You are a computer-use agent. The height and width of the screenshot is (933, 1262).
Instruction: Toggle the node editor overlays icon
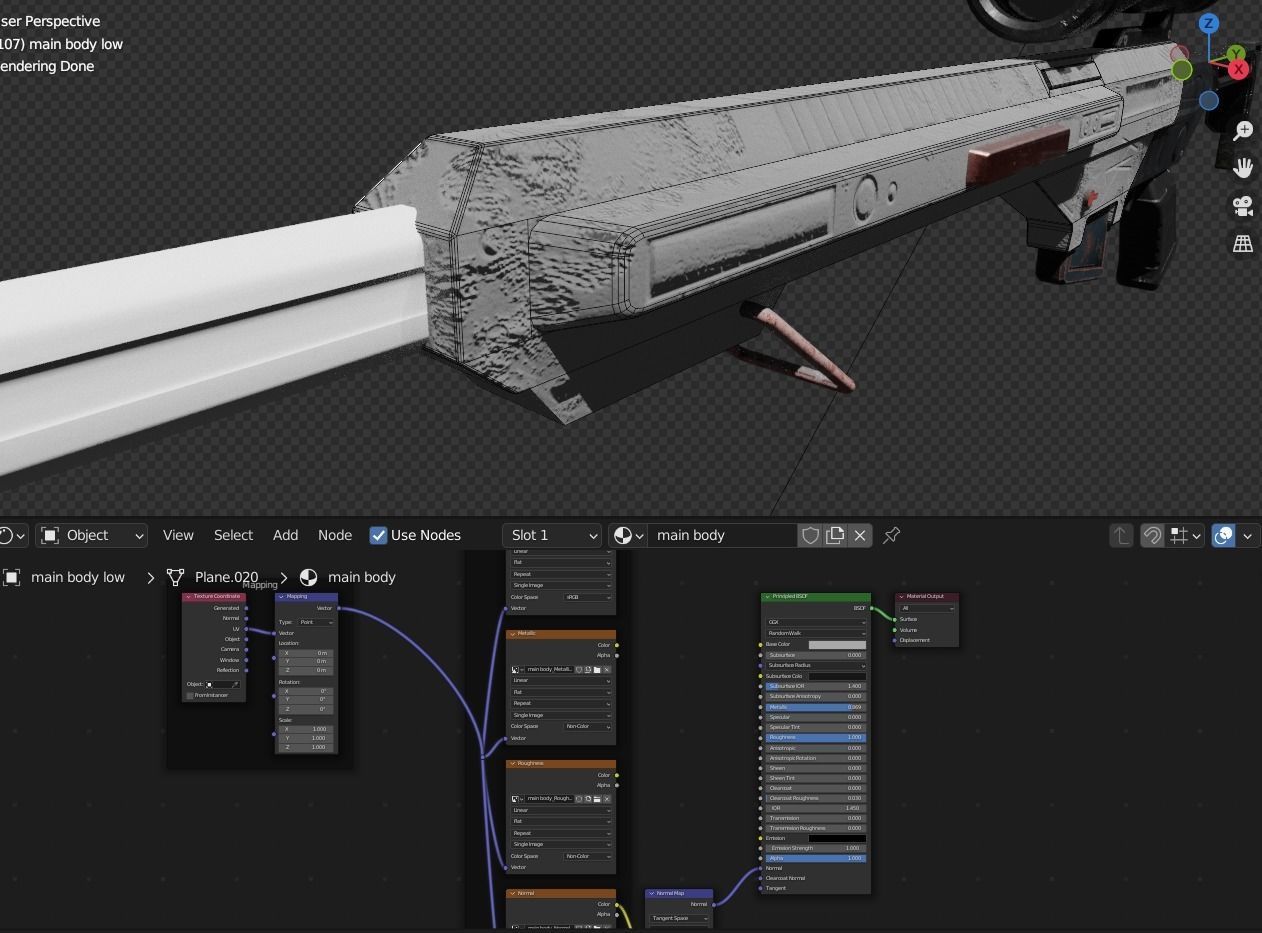point(1224,535)
